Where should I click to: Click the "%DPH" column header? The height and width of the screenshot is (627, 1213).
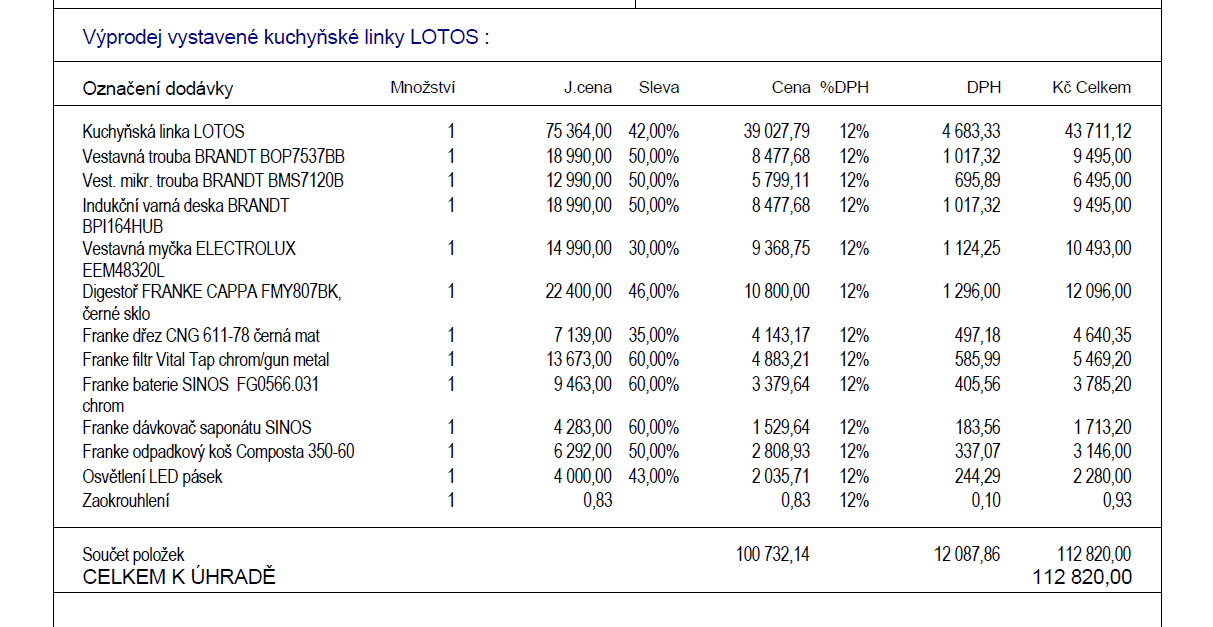click(844, 88)
